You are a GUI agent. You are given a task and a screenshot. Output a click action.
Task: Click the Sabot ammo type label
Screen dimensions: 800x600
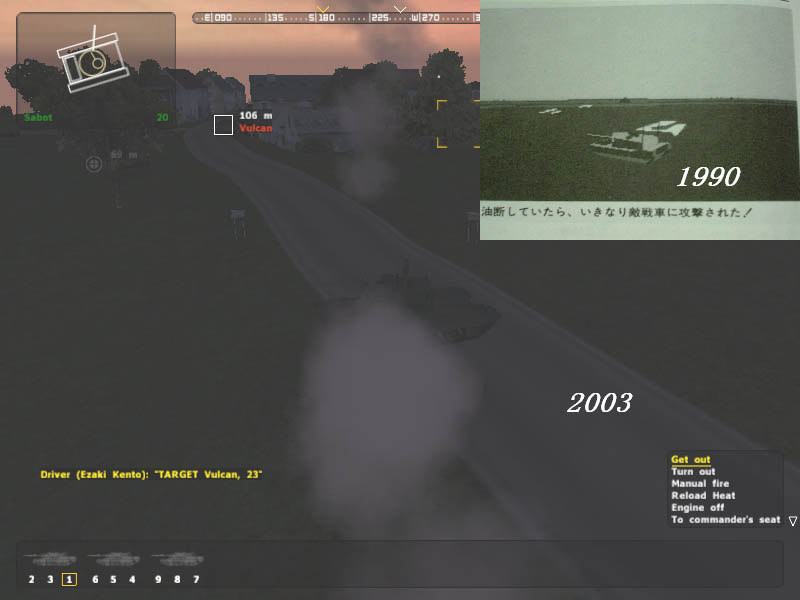coord(38,117)
